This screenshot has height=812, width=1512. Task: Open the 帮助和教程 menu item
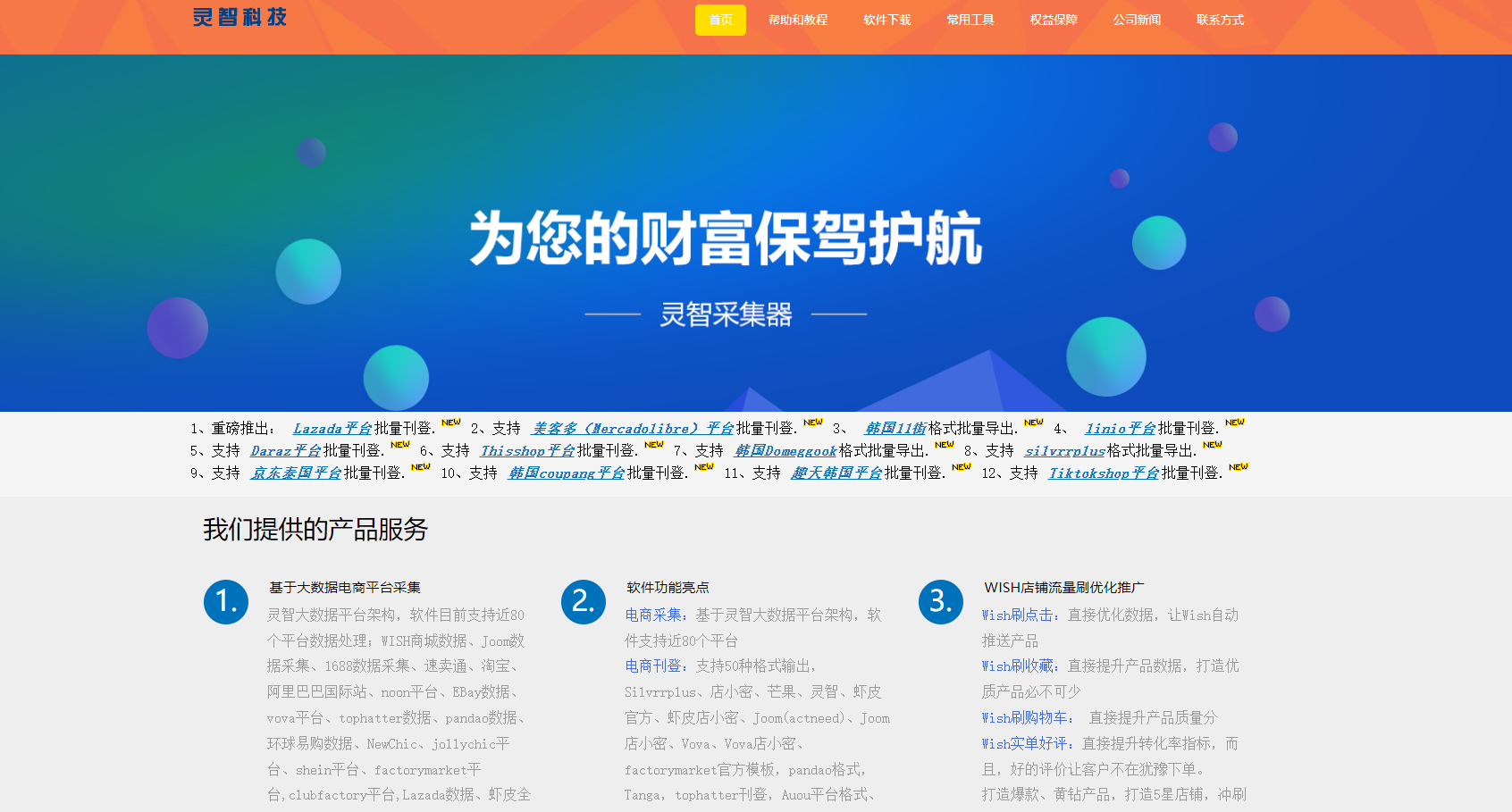click(x=796, y=19)
